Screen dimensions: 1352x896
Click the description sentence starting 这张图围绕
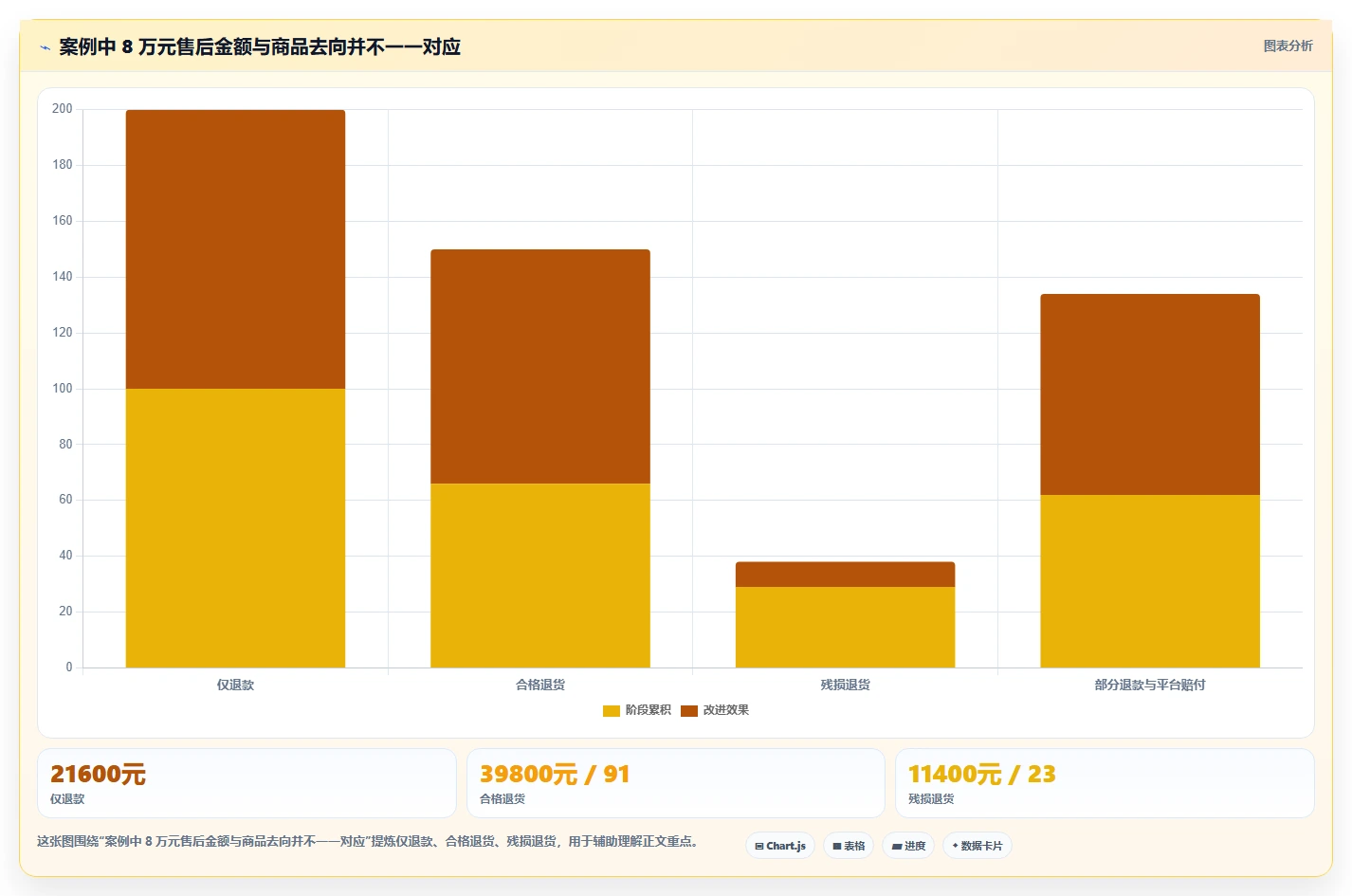pyautogui.click(x=368, y=841)
